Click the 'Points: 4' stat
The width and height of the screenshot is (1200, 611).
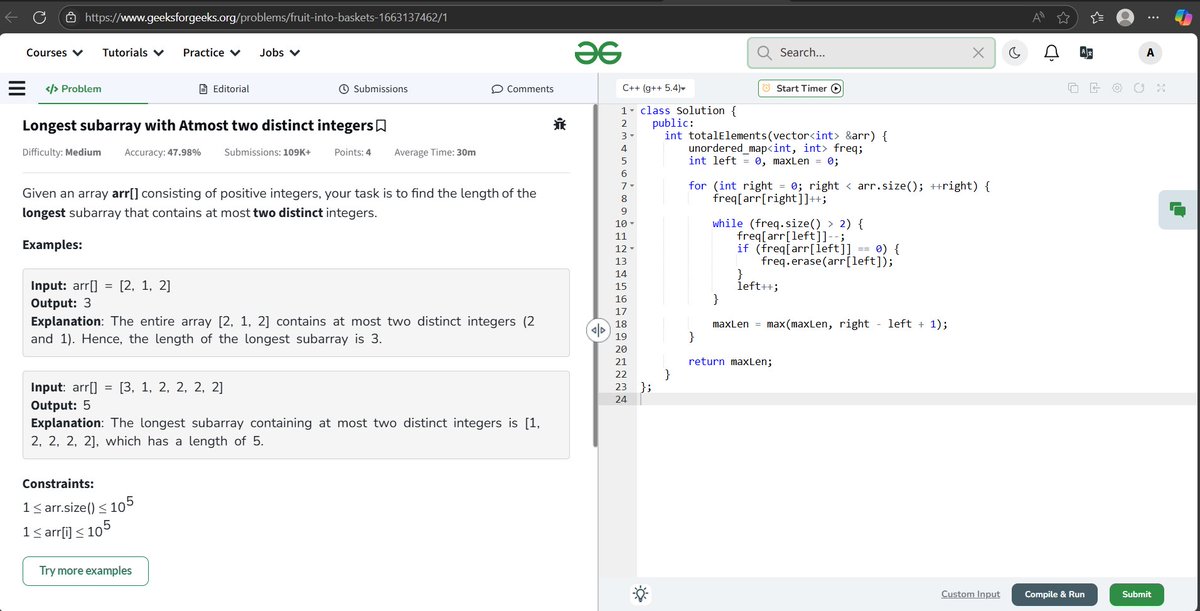point(353,153)
